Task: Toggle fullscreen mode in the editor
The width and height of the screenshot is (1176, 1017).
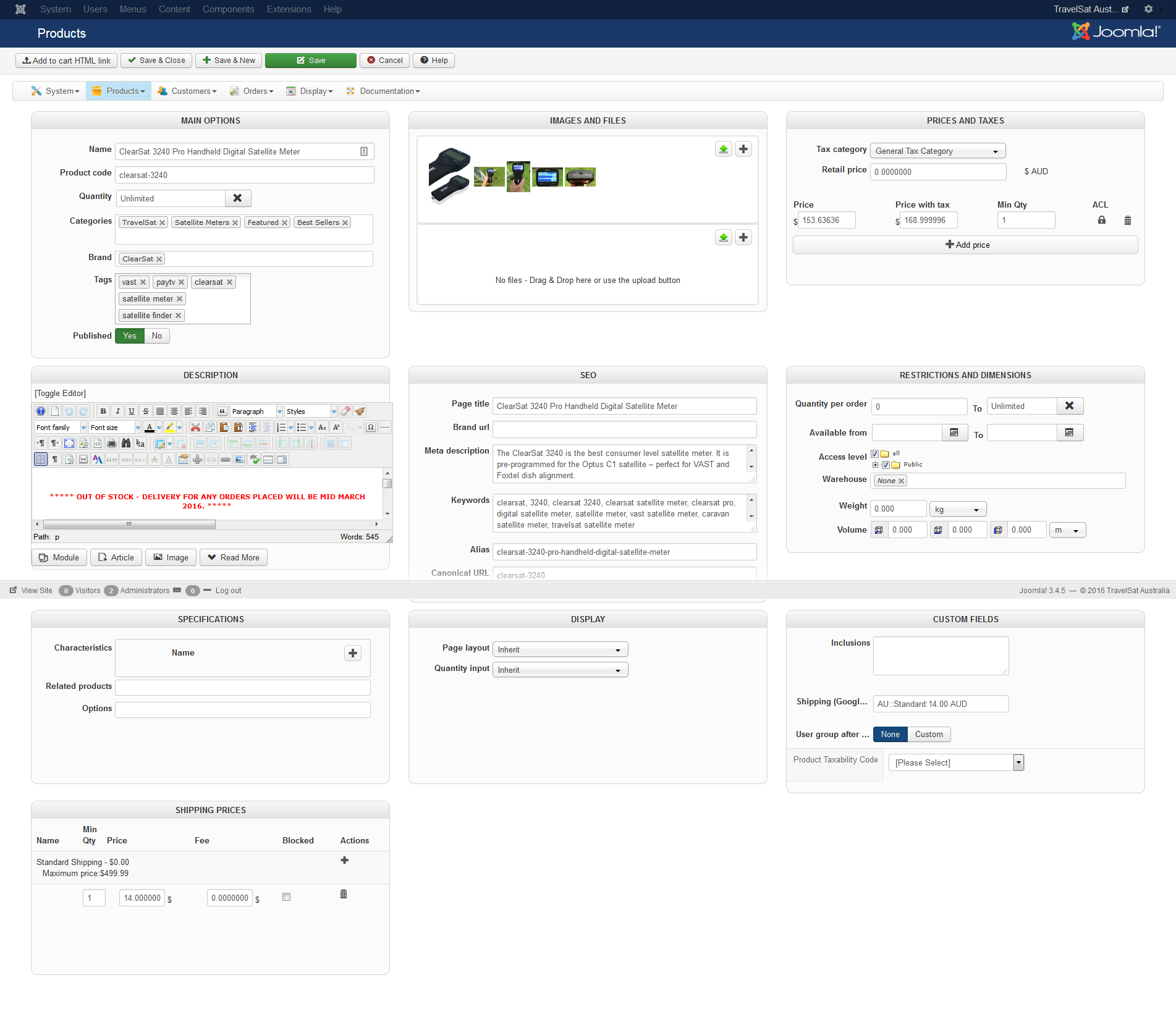Action: click(x=69, y=444)
